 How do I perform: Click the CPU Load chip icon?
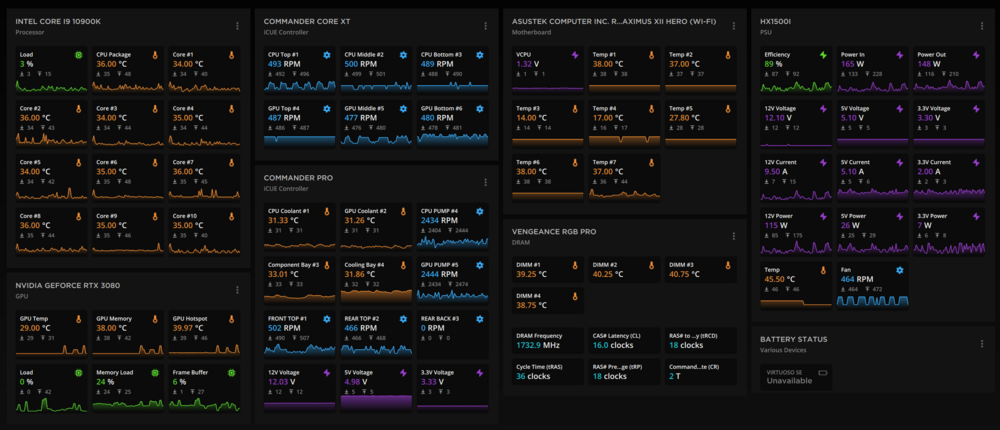pos(78,54)
